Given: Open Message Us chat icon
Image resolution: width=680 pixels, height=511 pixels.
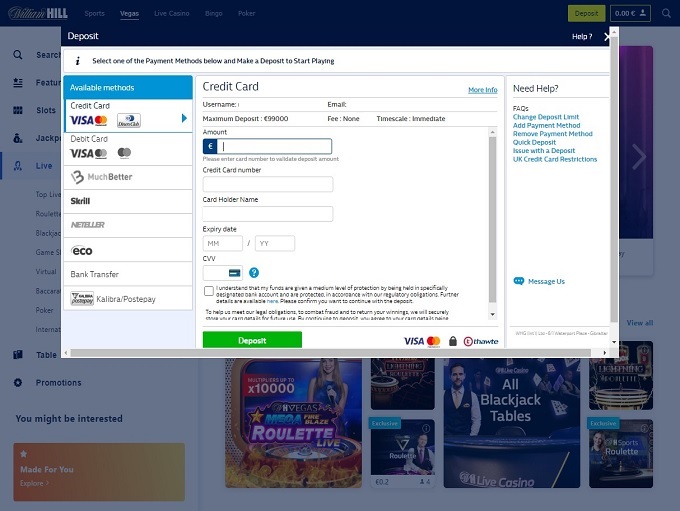Looking at the screenshot, I should (x=518, y=281).
